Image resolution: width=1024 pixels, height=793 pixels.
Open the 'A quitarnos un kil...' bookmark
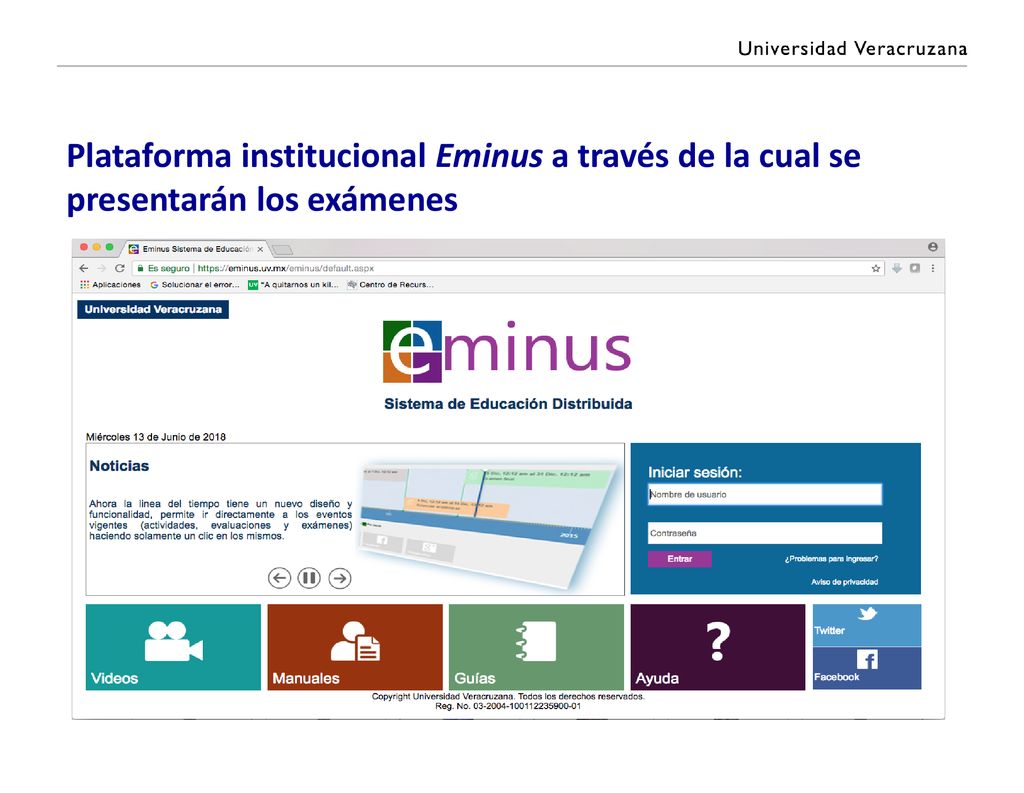293,285
